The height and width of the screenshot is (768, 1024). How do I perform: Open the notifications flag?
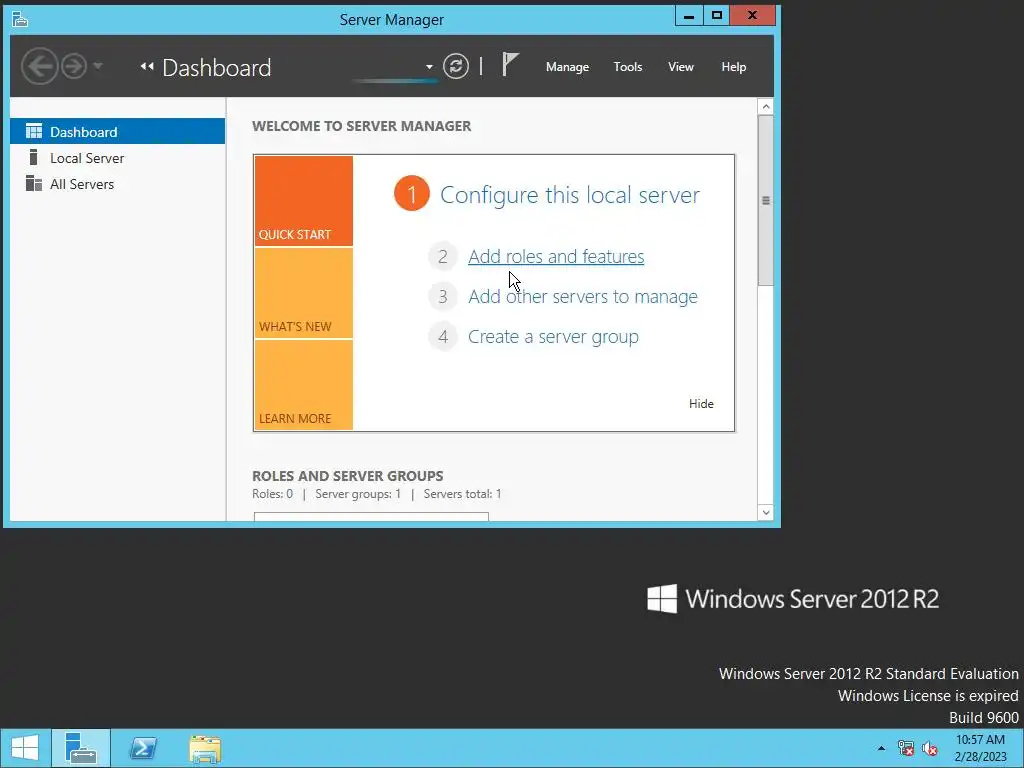pos(510,65)
